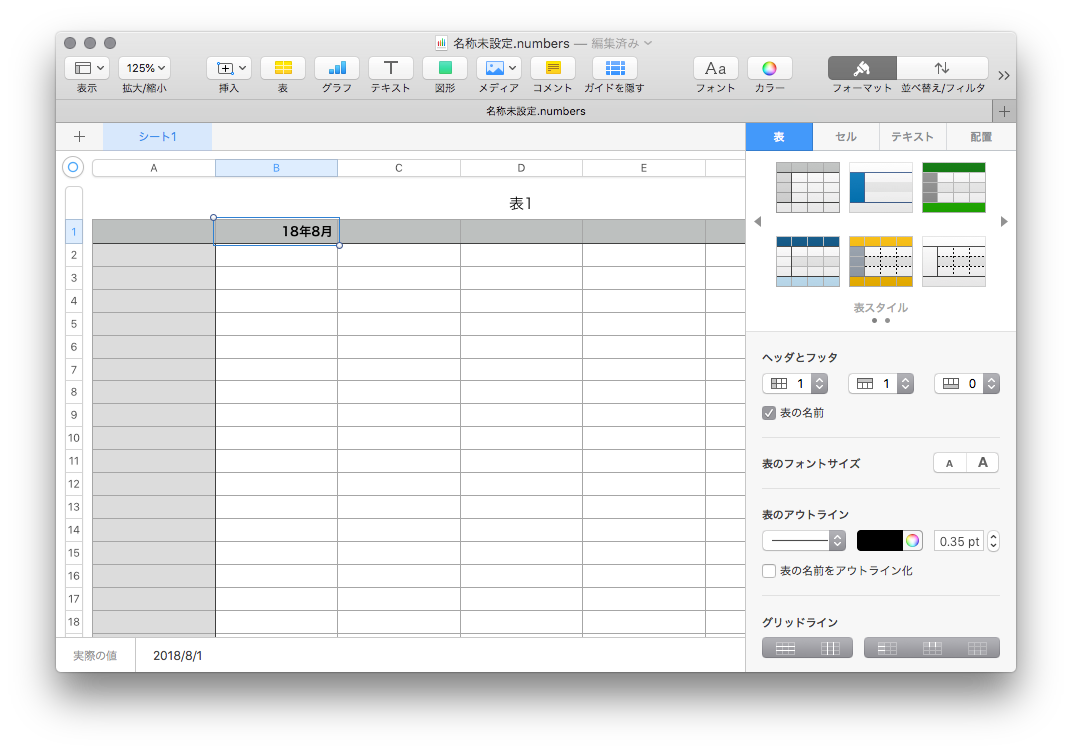The image size is (1072, 752).
Task: Toggle the horizontal gridlines button under グリッドライン
Action: [x=785, y=648]
